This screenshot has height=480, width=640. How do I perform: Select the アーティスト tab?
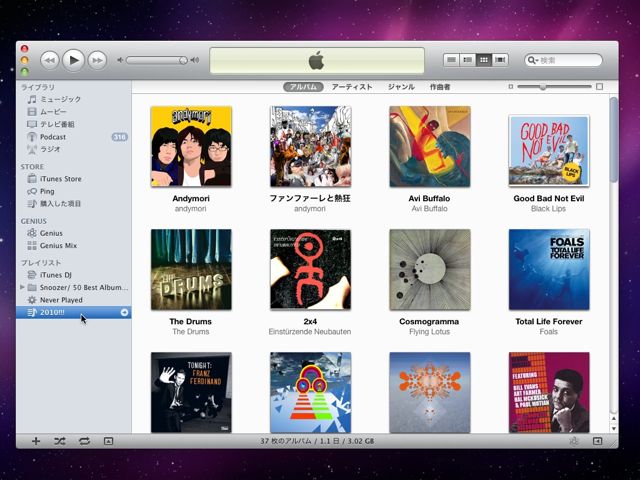(x=352, y=87)
